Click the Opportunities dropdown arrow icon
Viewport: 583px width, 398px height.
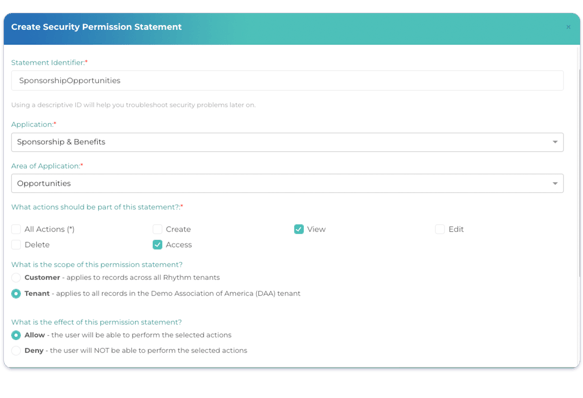[555, 183]
